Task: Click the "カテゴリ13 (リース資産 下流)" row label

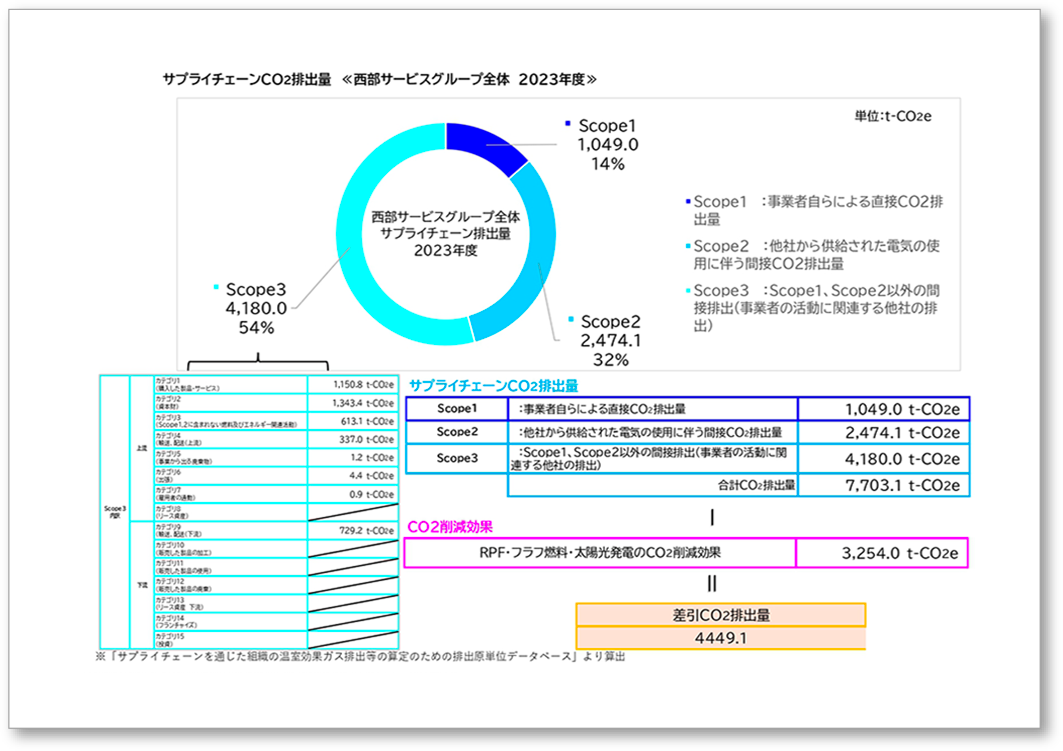Action: (x=230, y=604)
